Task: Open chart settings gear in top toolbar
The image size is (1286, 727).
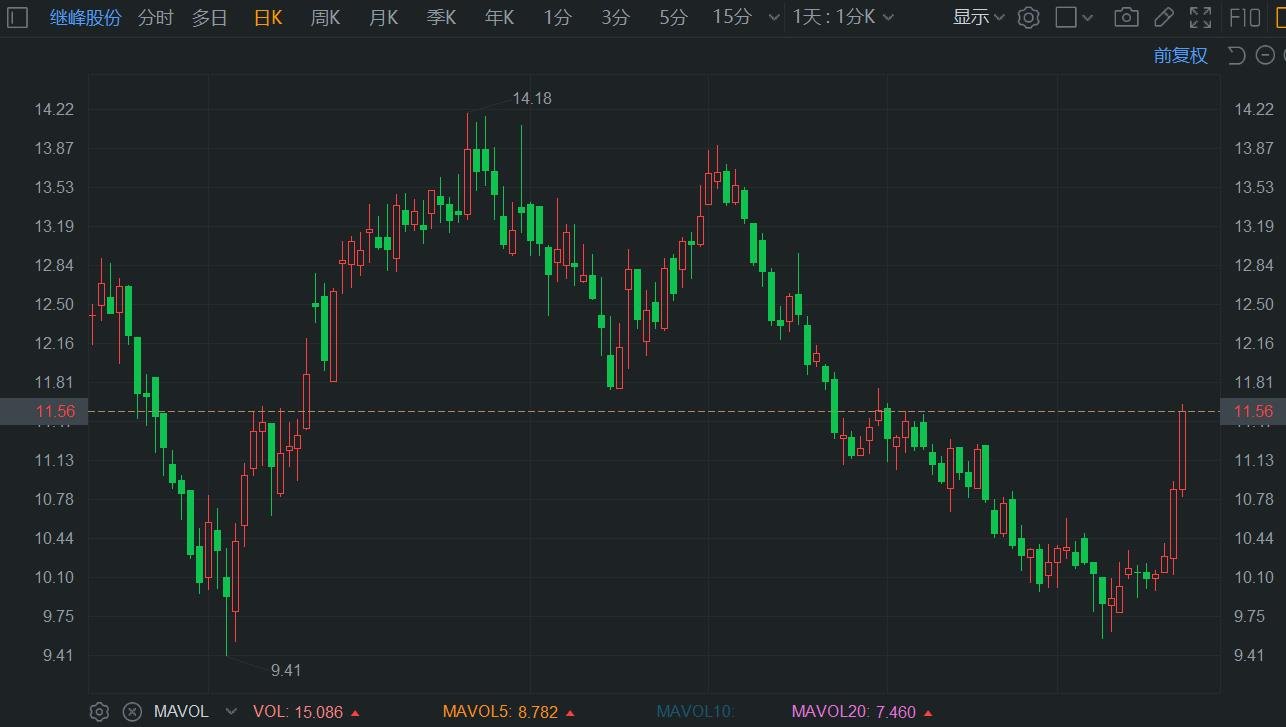Action: (x=1028, y=18)
